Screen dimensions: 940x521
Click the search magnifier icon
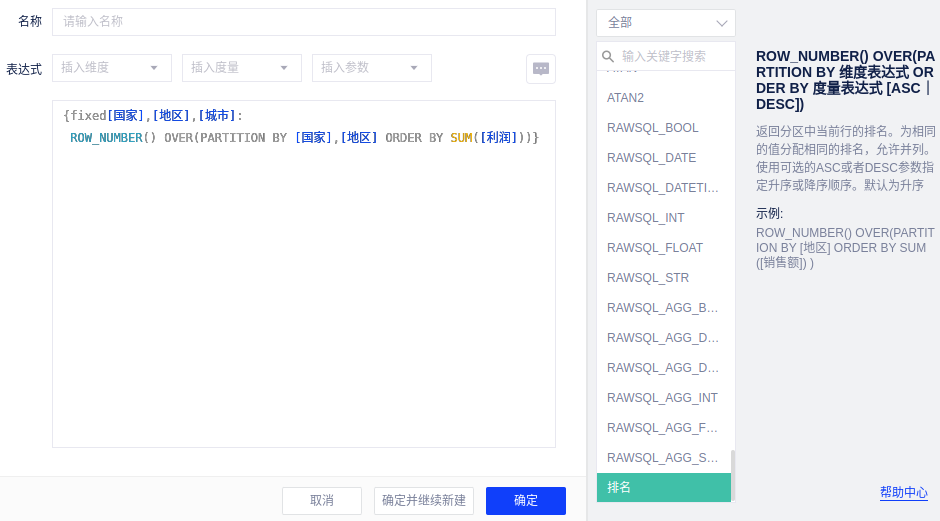click(x=608, y=57)
